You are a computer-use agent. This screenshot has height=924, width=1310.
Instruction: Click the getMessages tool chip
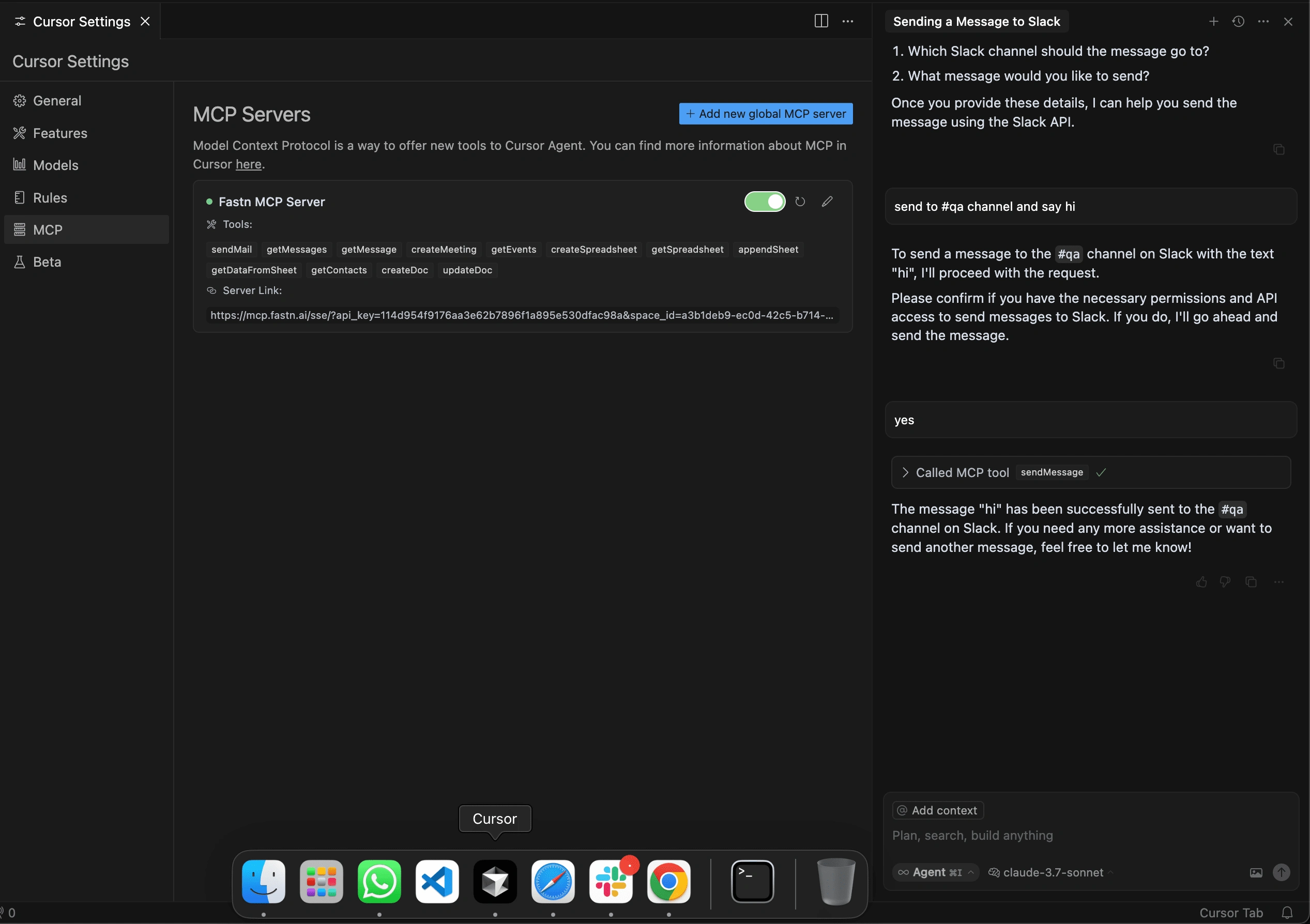pos(297,249)
